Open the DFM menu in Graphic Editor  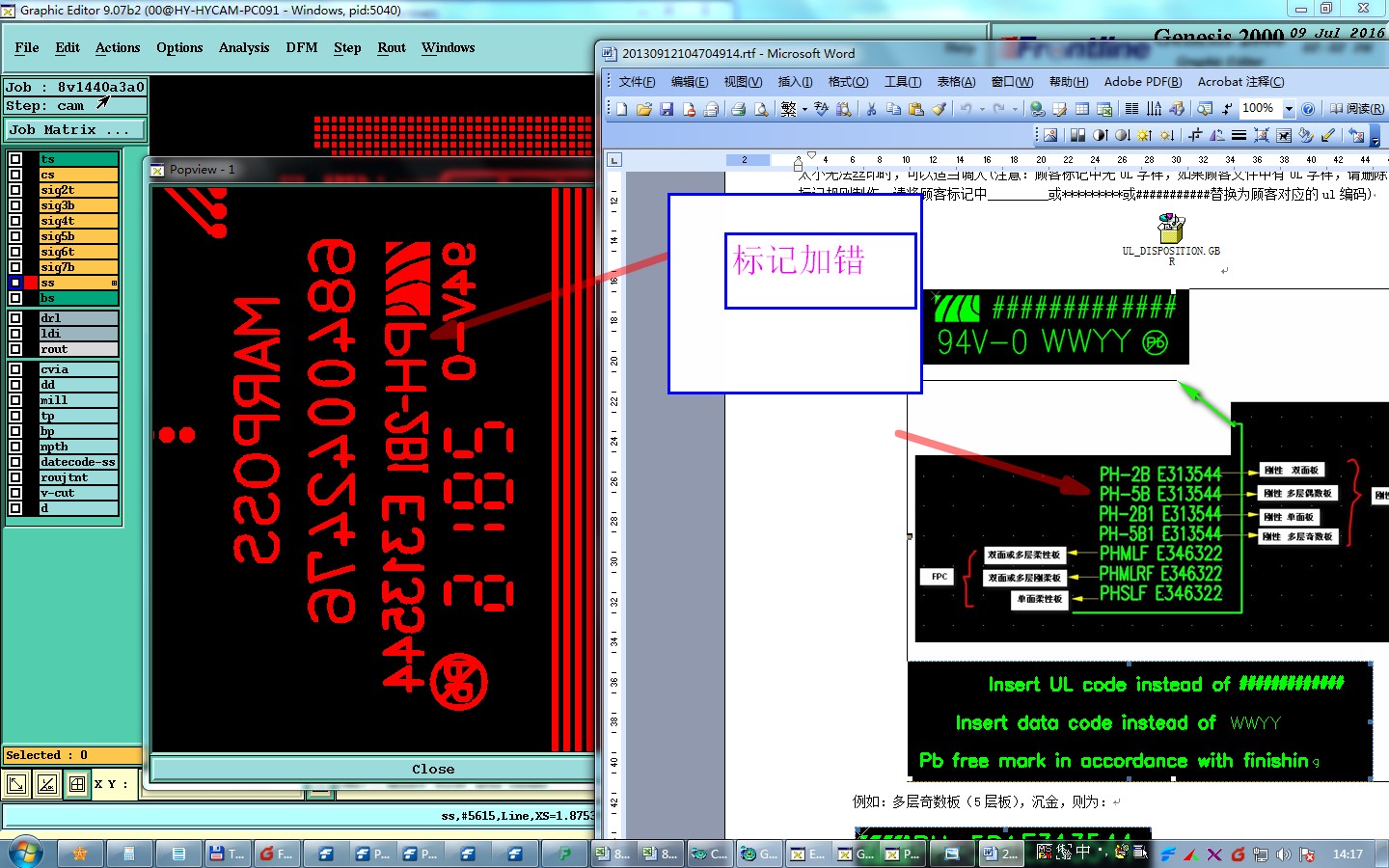302,47
